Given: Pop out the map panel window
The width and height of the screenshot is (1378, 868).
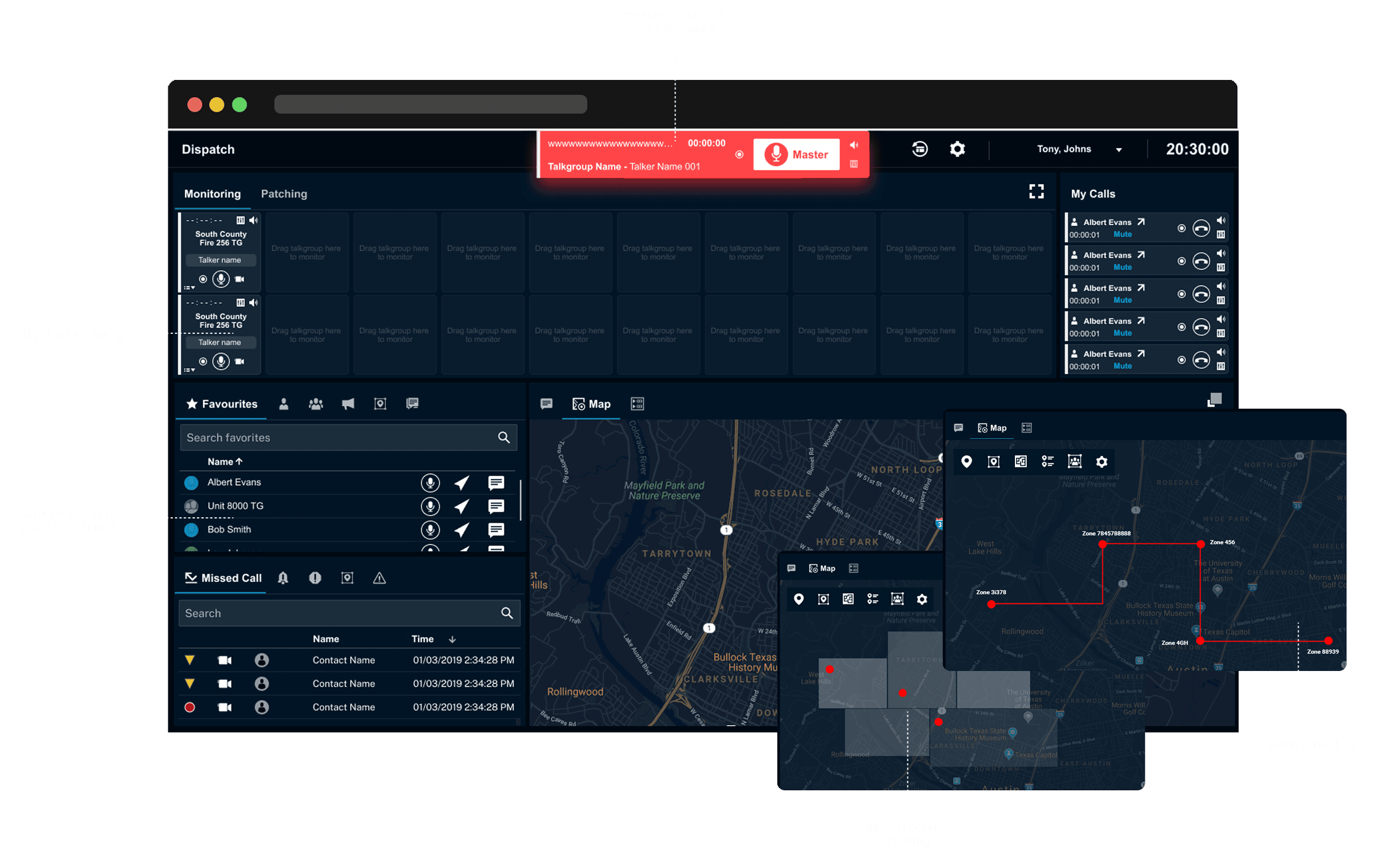Looking at the screenshot, I should 1214,401.
